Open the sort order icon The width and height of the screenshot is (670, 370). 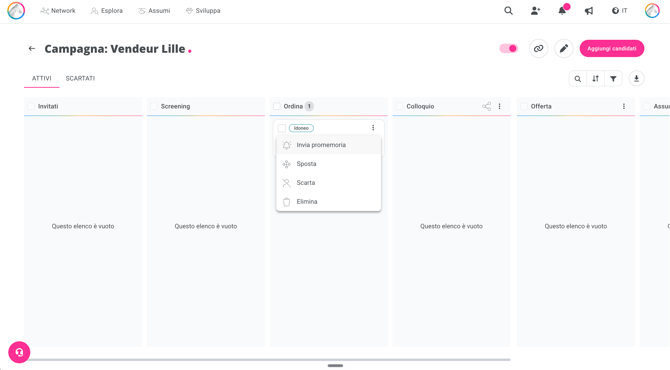(595, 79)
